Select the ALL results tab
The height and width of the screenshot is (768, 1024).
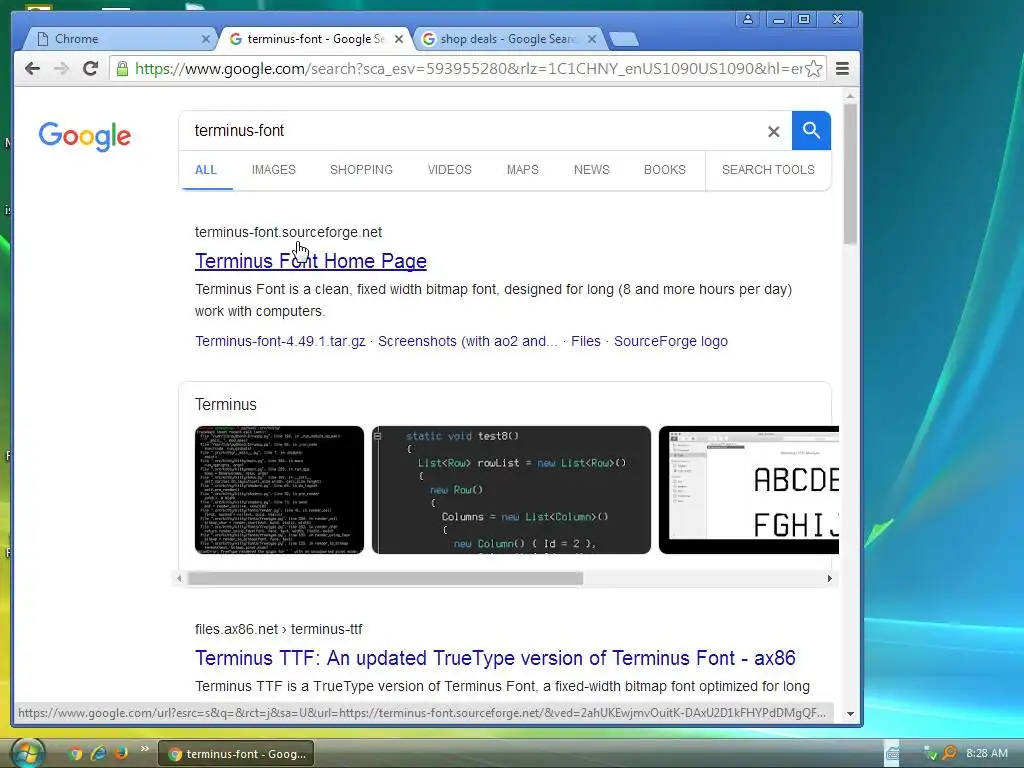[x=206, y=170]
